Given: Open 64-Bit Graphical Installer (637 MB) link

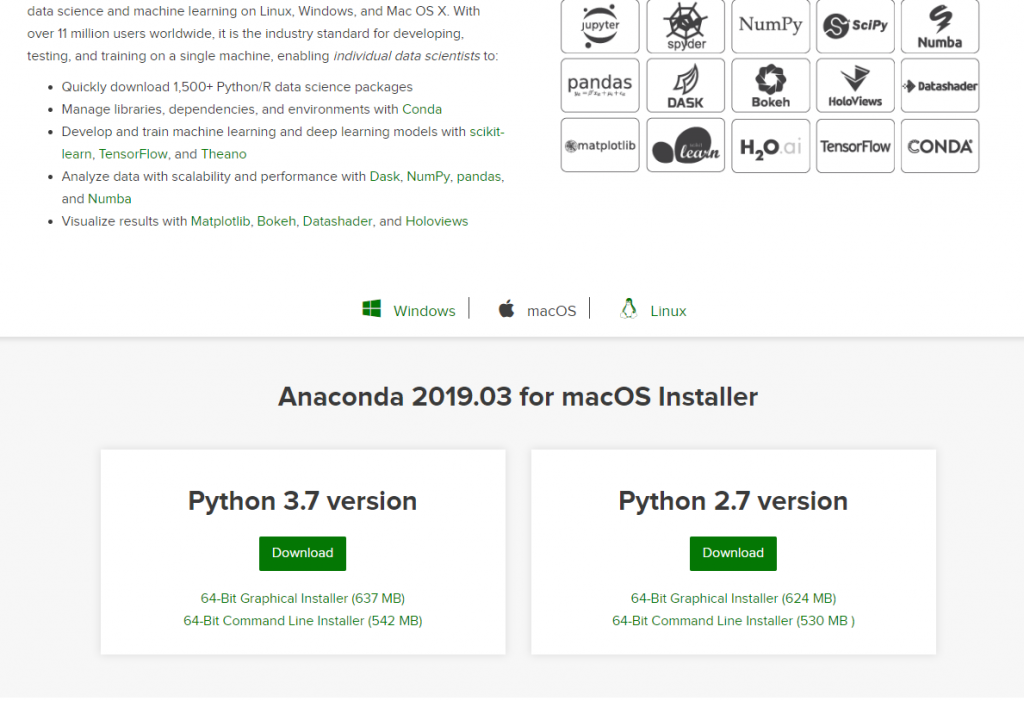Looking at the screenshot, I should pyautogui.click(x=302, y=598).
